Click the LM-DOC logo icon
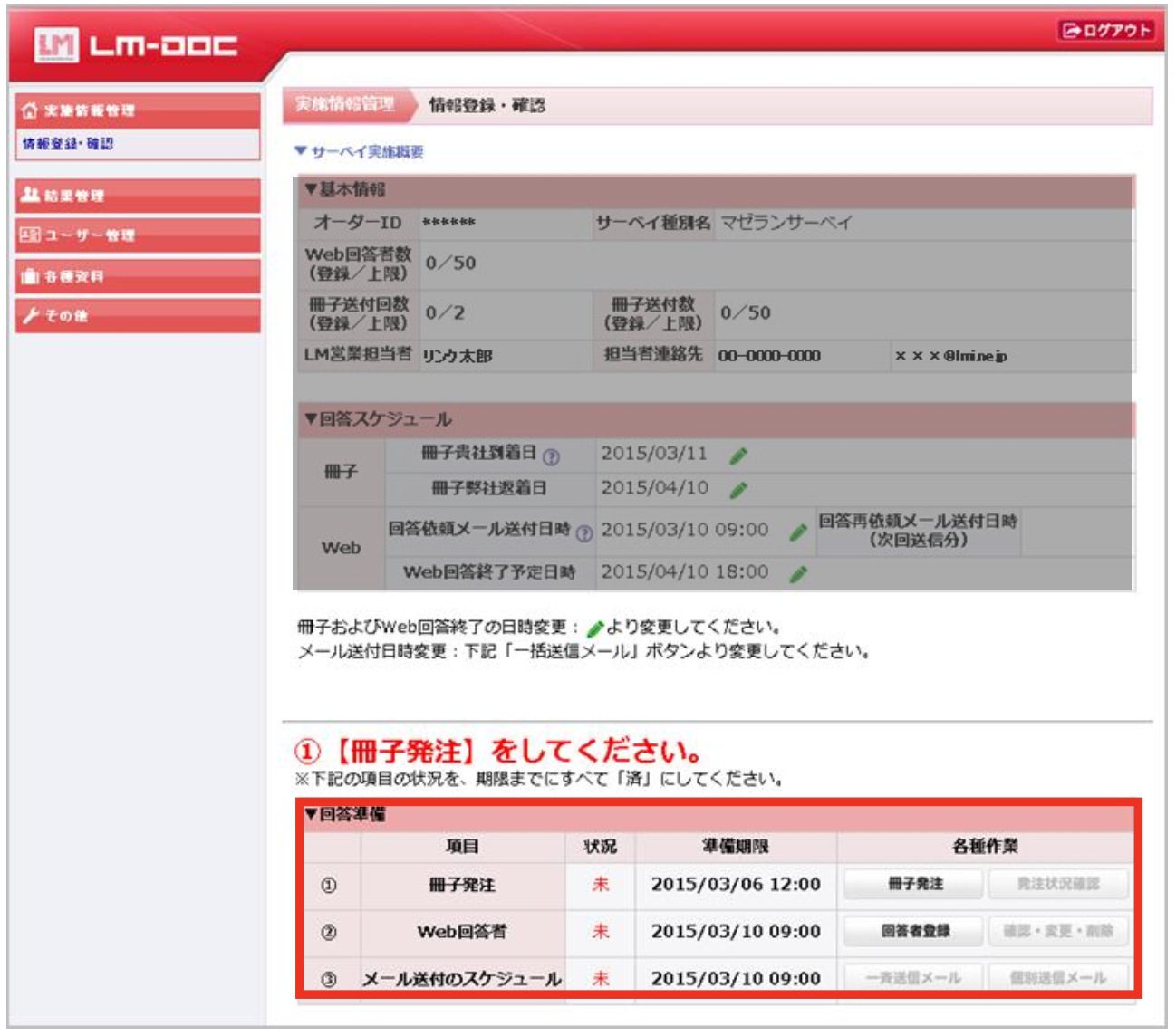 [x=56, y=44]
